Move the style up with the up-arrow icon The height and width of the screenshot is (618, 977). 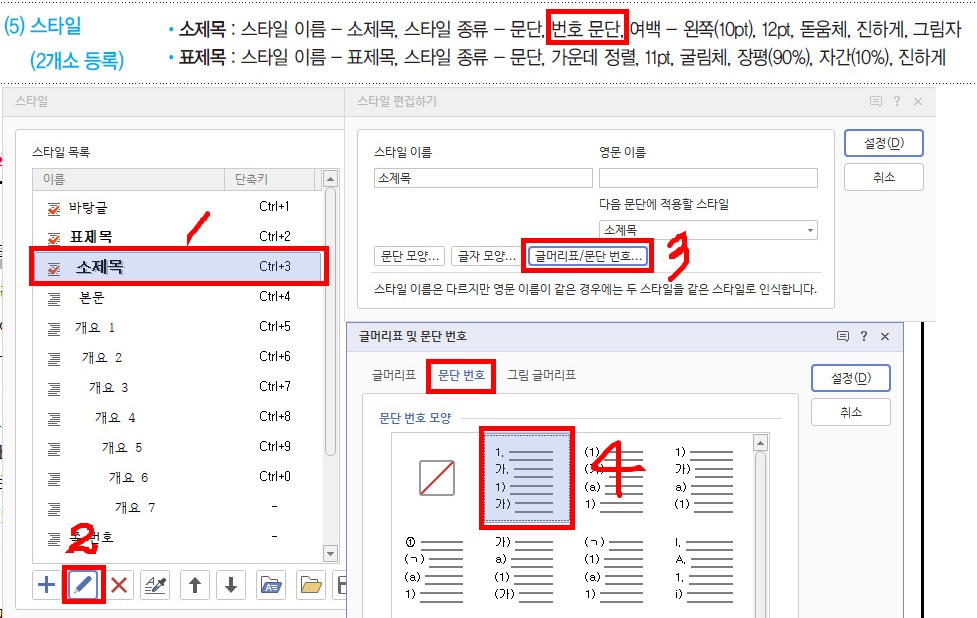pos(194,585)
